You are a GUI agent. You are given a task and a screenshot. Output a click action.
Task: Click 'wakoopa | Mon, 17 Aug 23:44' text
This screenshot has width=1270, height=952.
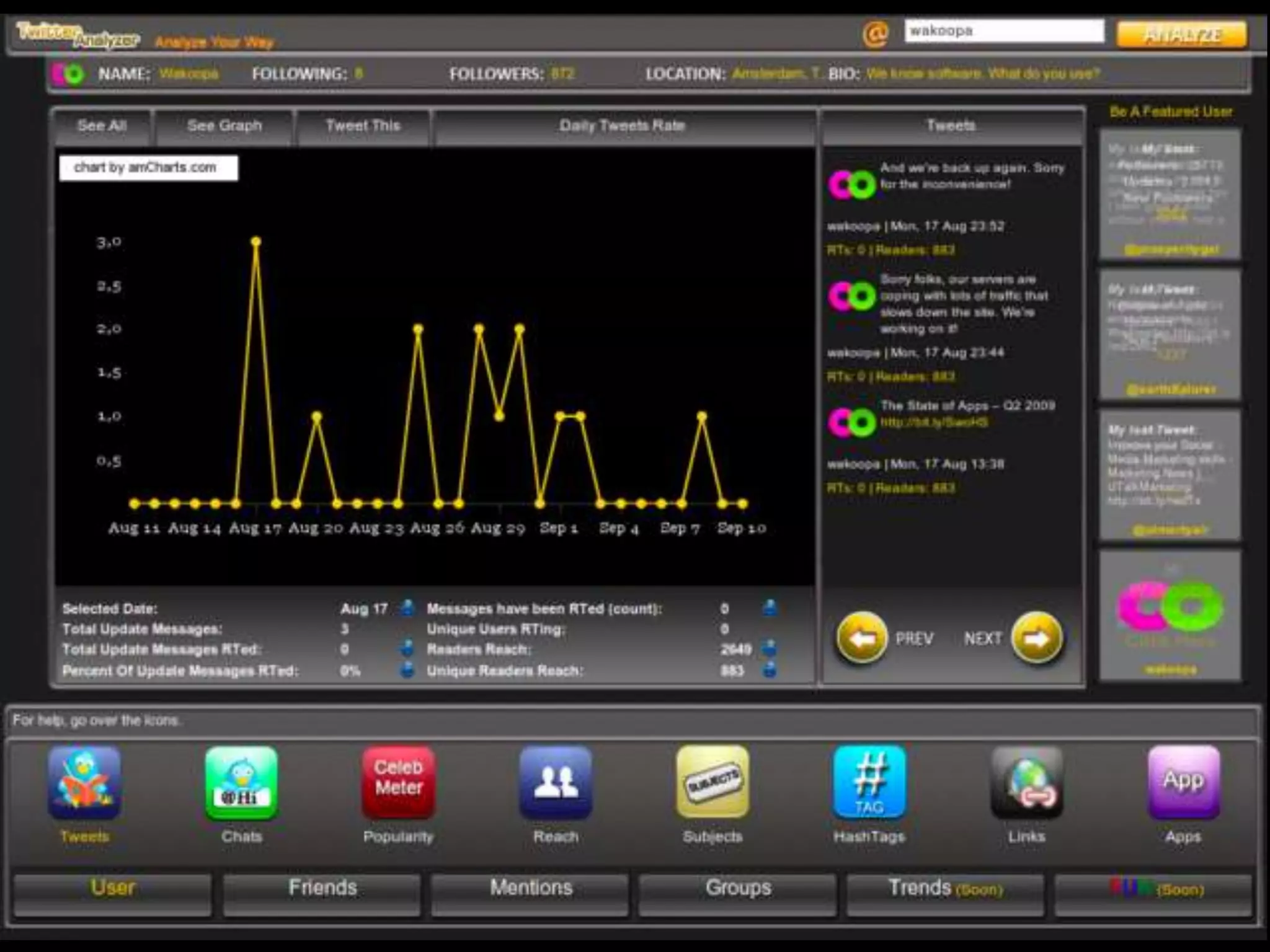pyautogui.click(x=915, y=353)
